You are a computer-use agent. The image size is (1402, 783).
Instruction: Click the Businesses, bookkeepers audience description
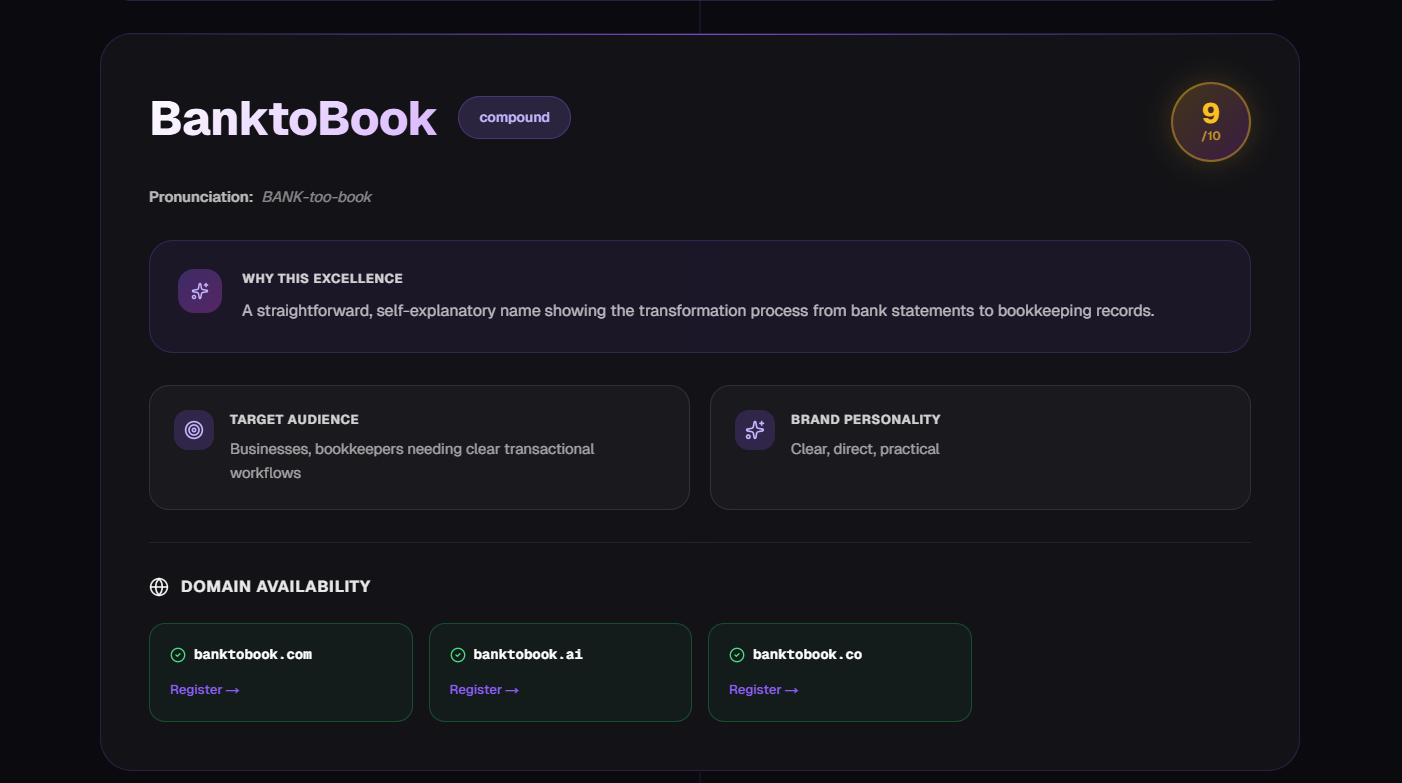[x=412, y=461]
